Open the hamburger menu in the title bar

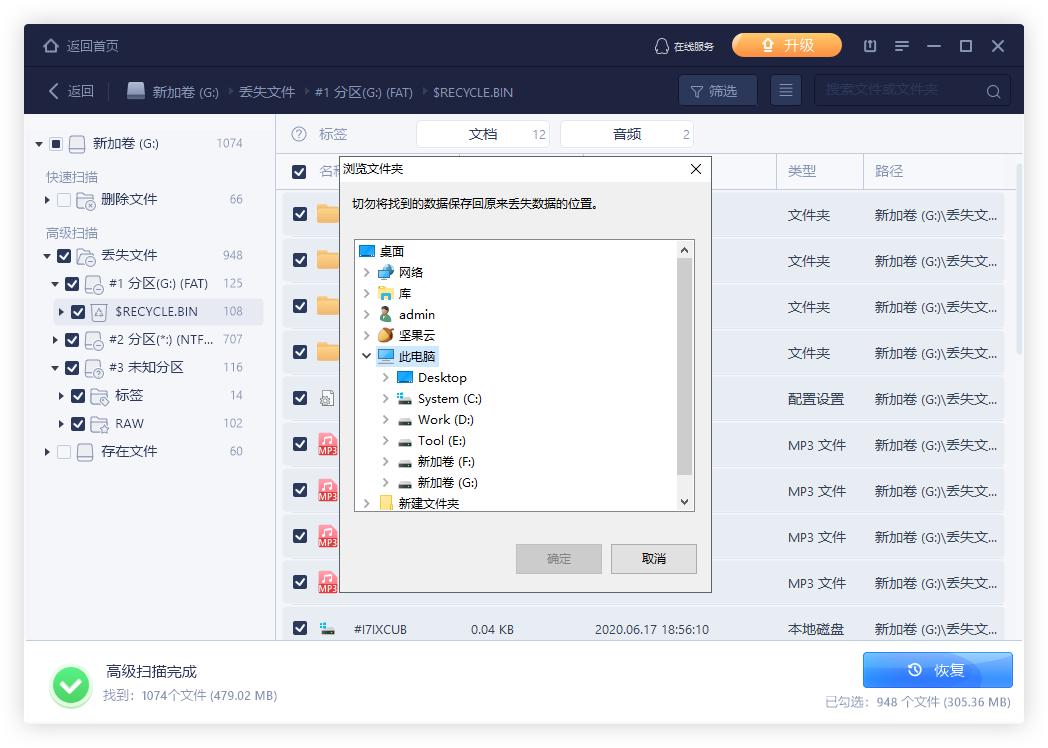901,45
